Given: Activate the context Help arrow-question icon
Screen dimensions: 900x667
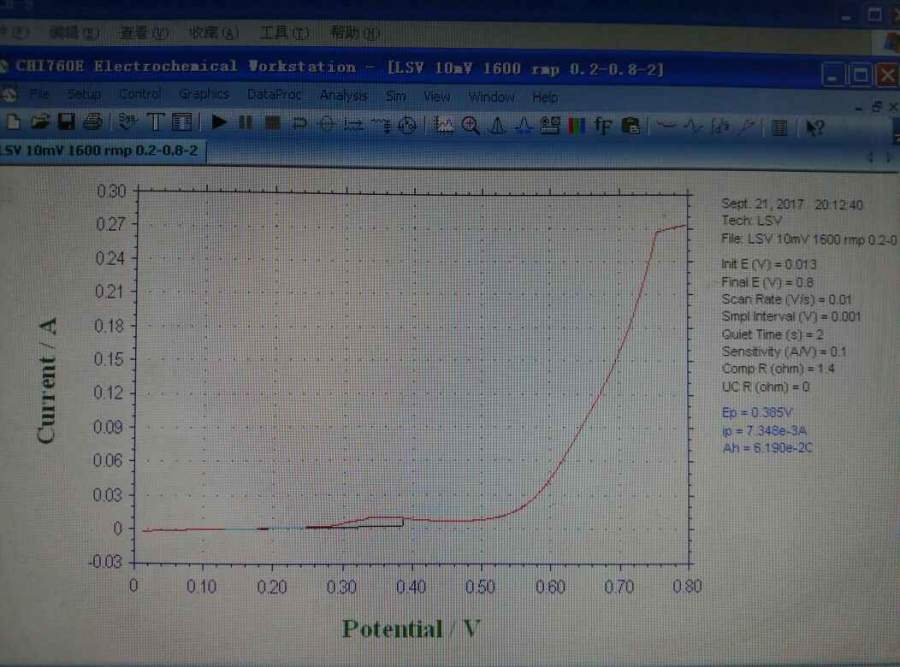Looking at the screenshot, I should point(814,127).
